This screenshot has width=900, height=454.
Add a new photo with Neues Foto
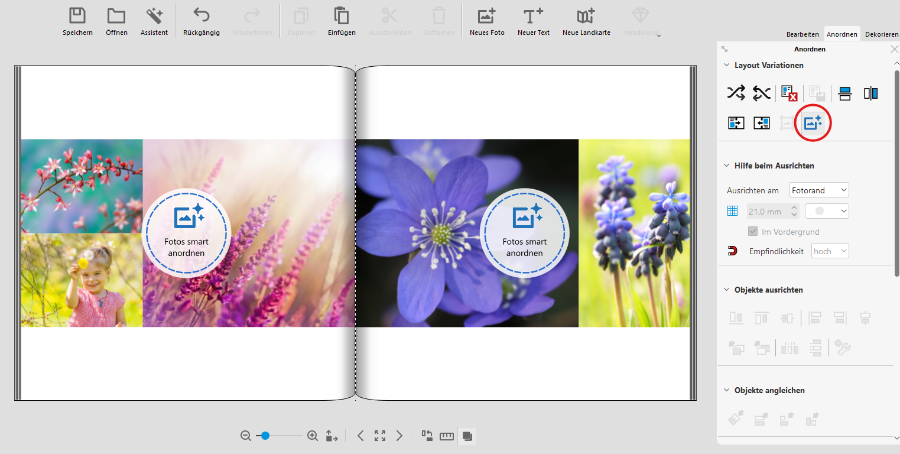point(486,17)
